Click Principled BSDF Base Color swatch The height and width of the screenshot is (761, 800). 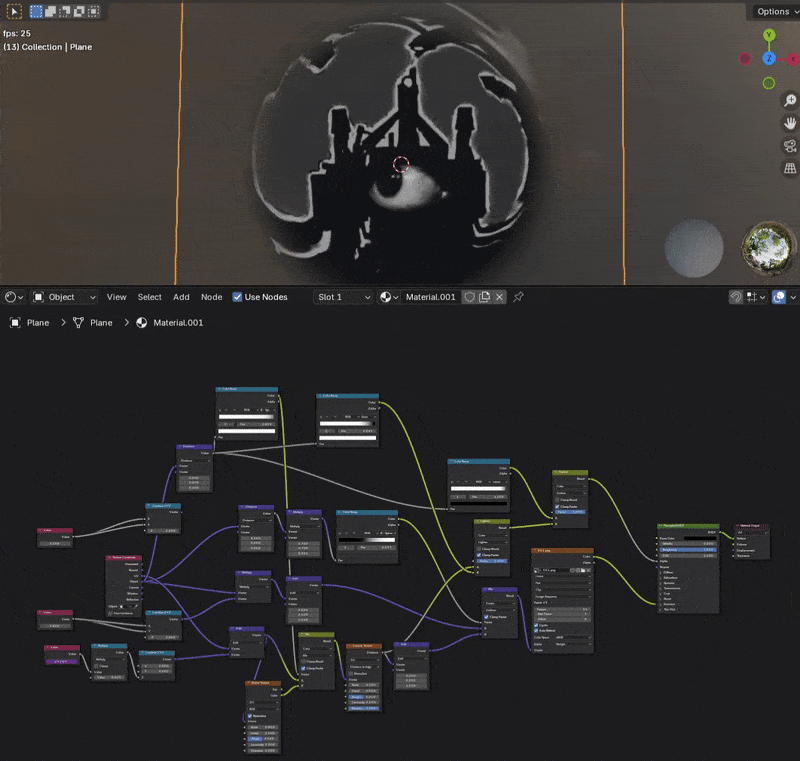[x=699, y=538]
